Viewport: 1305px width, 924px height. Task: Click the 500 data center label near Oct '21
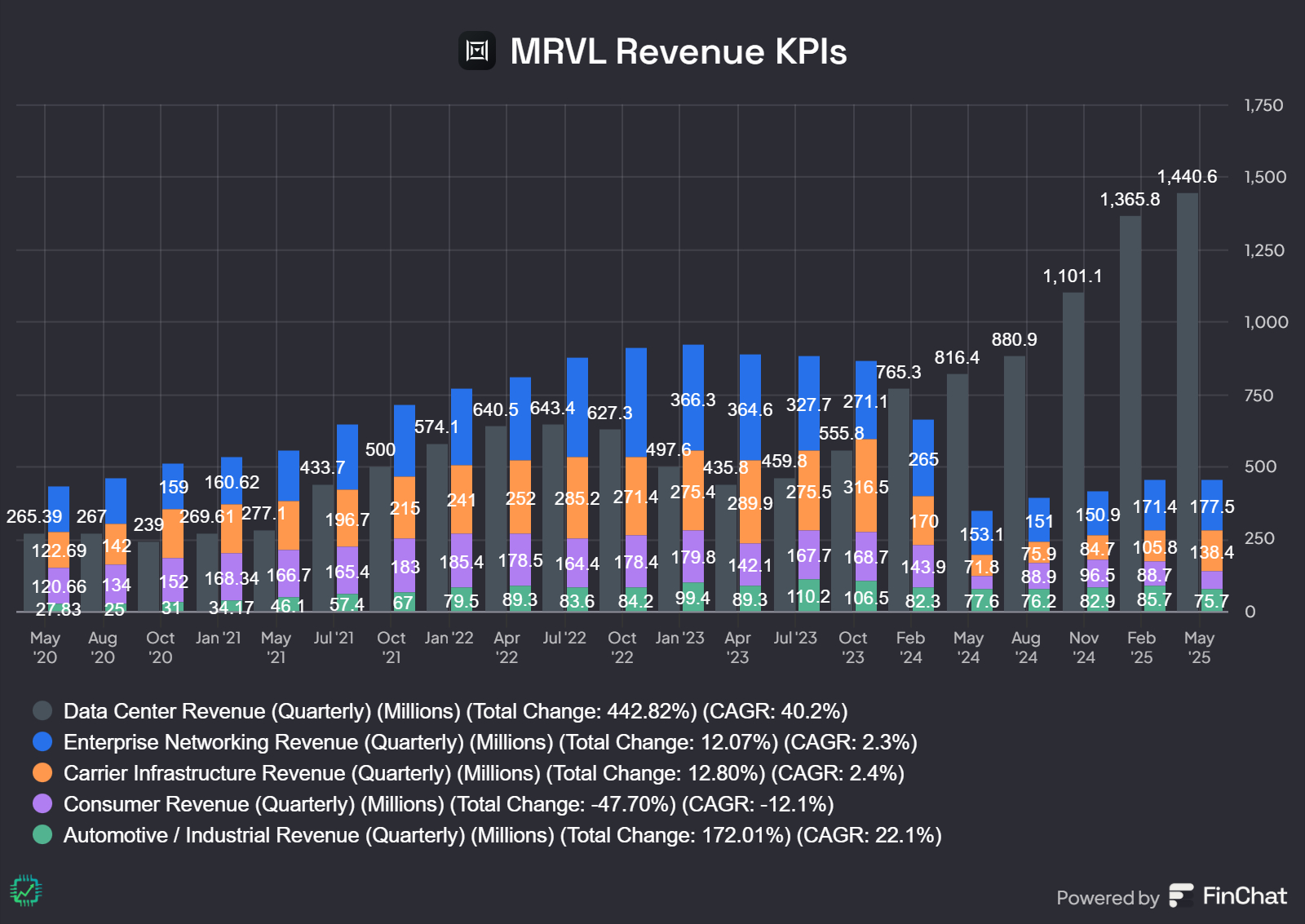click(380, 449)
